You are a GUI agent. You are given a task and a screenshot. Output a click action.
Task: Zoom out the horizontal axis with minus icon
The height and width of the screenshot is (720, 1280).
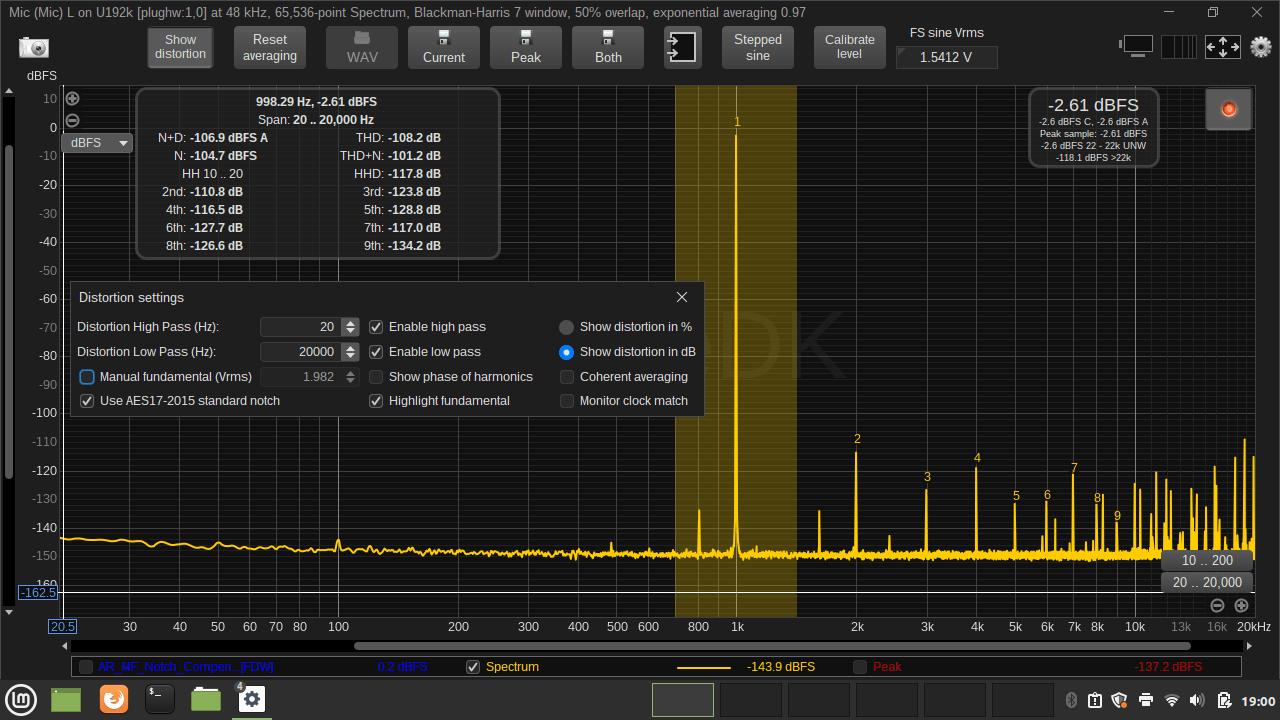click(x=1217, y=605)
